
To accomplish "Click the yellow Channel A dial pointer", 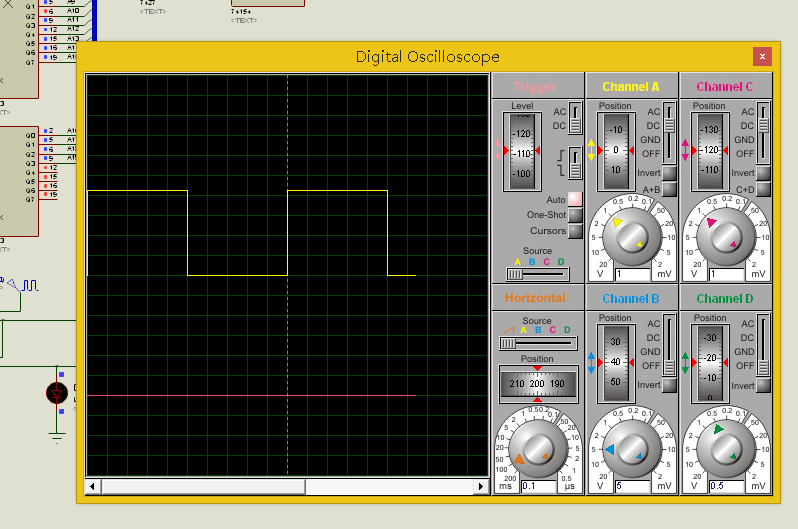I will point(617,222).
